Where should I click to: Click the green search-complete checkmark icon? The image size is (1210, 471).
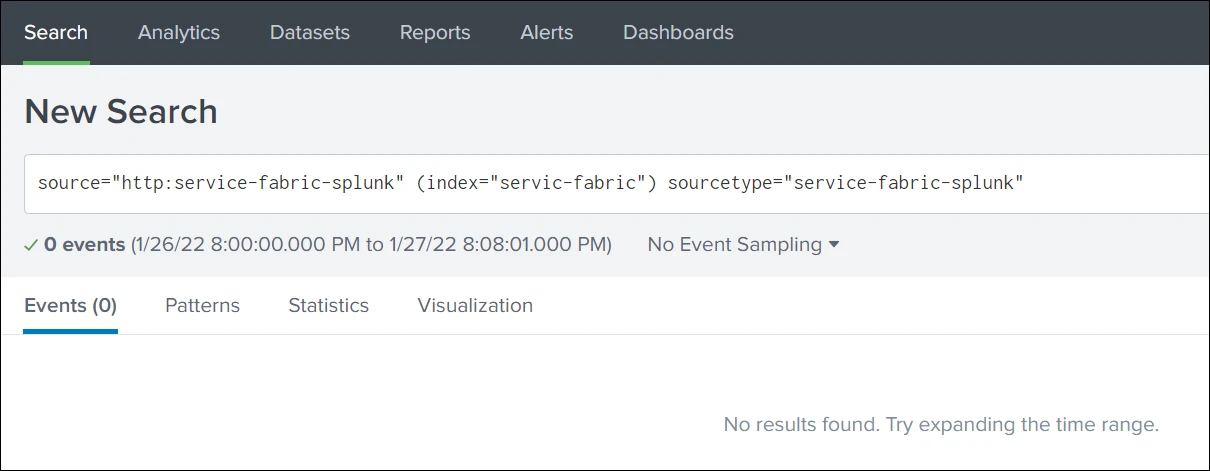(31, 245)
